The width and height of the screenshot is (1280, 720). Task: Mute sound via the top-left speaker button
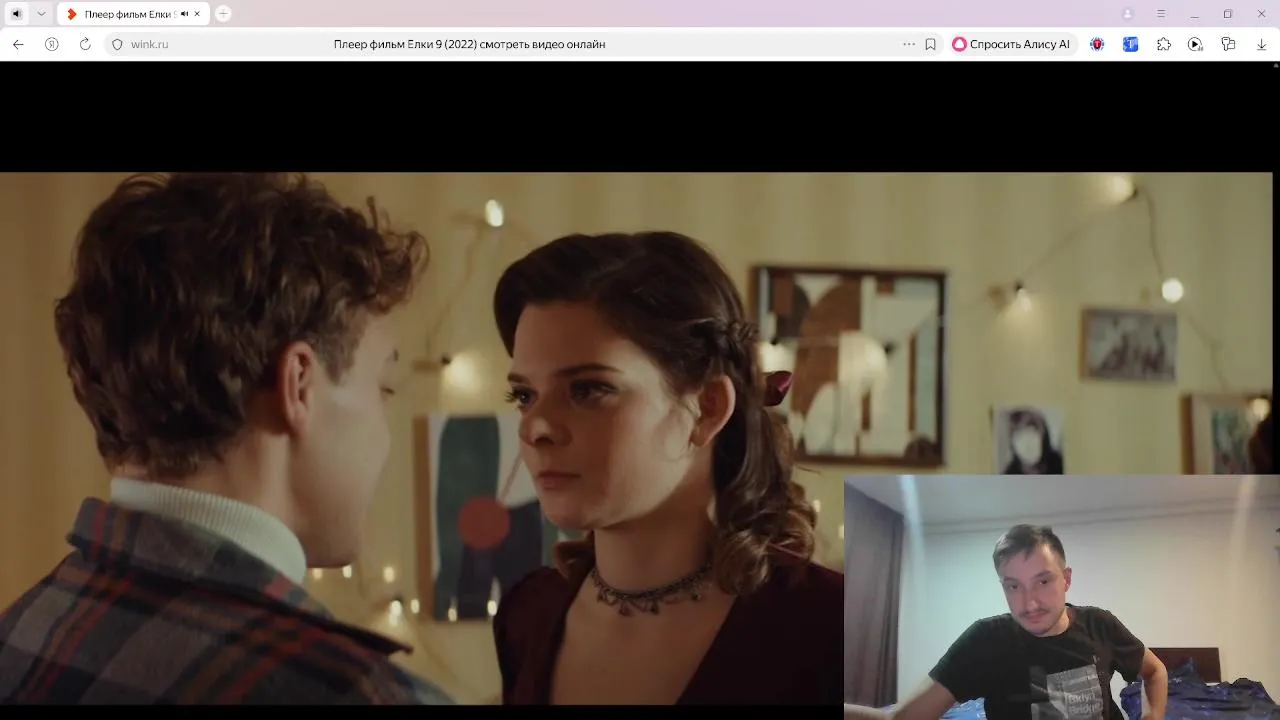[x=16, y=14]
